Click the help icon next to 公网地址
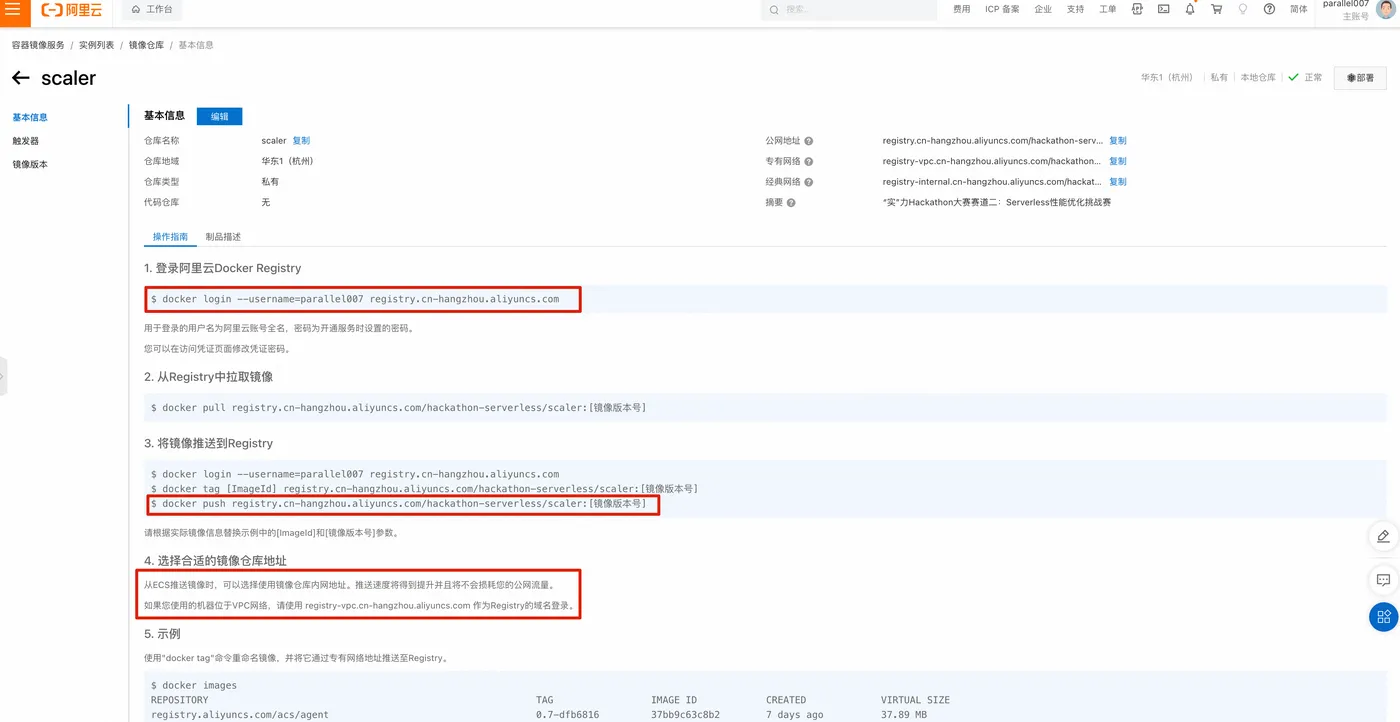1400x722 pixels. pyautogui.click(x=809, y=141)
